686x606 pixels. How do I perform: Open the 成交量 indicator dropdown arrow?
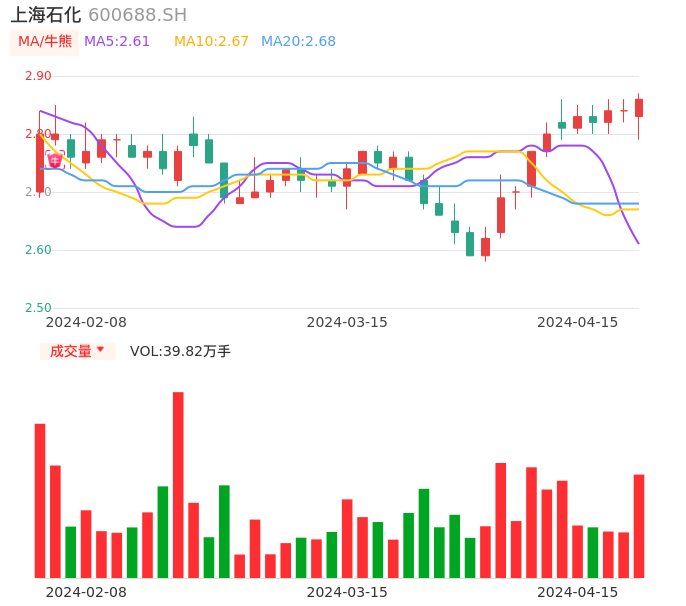pyautogui.click(x=100, y=350)
